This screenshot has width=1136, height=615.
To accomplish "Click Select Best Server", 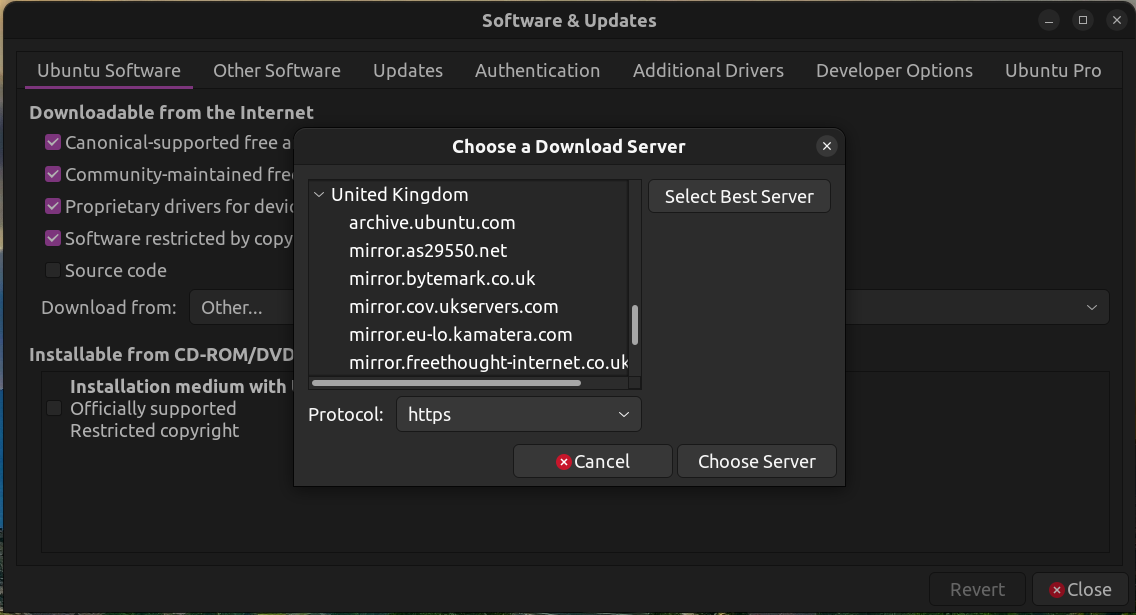I will (x=739, y=197).
